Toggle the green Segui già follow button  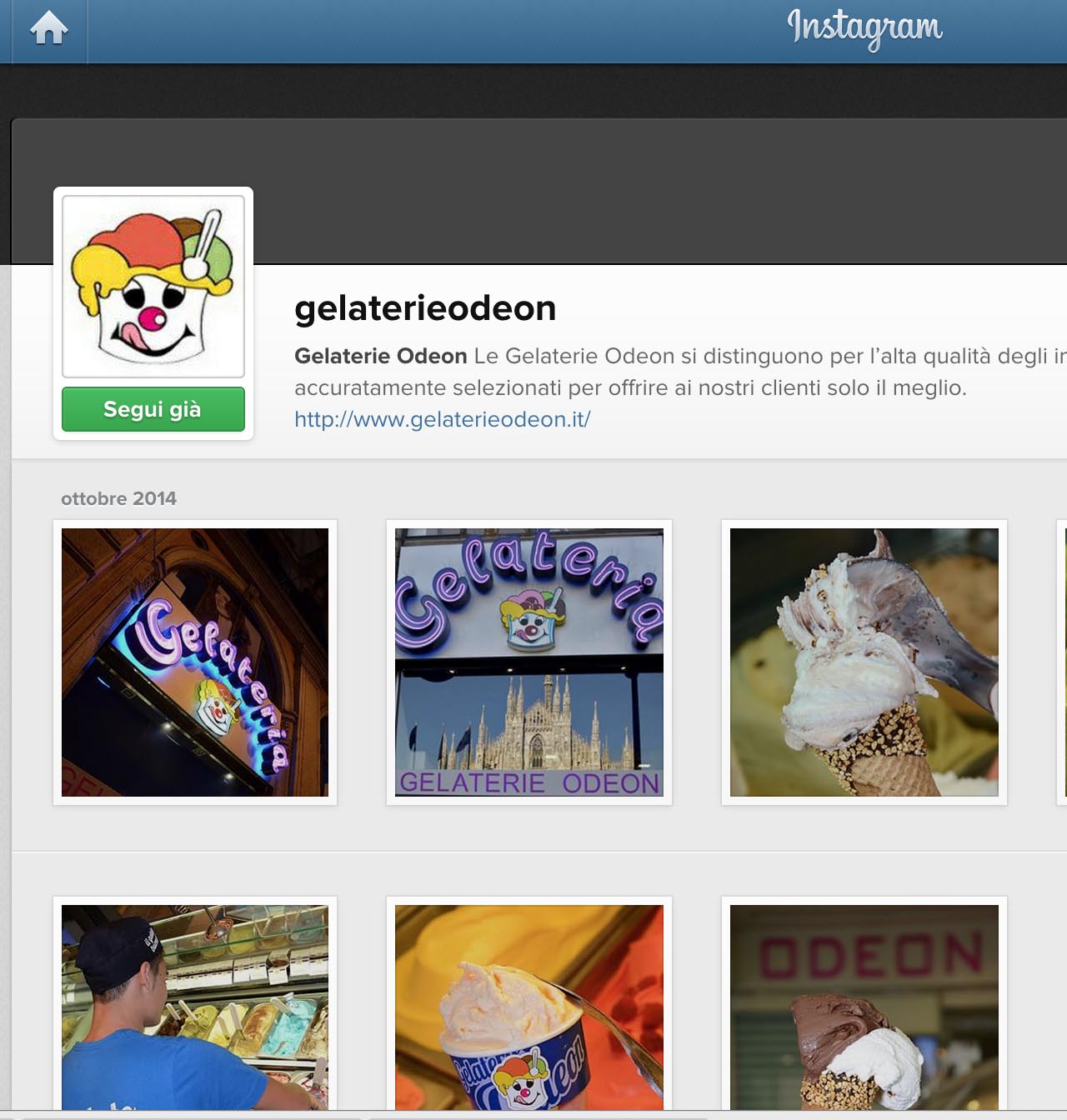click(x=153, y=409)
